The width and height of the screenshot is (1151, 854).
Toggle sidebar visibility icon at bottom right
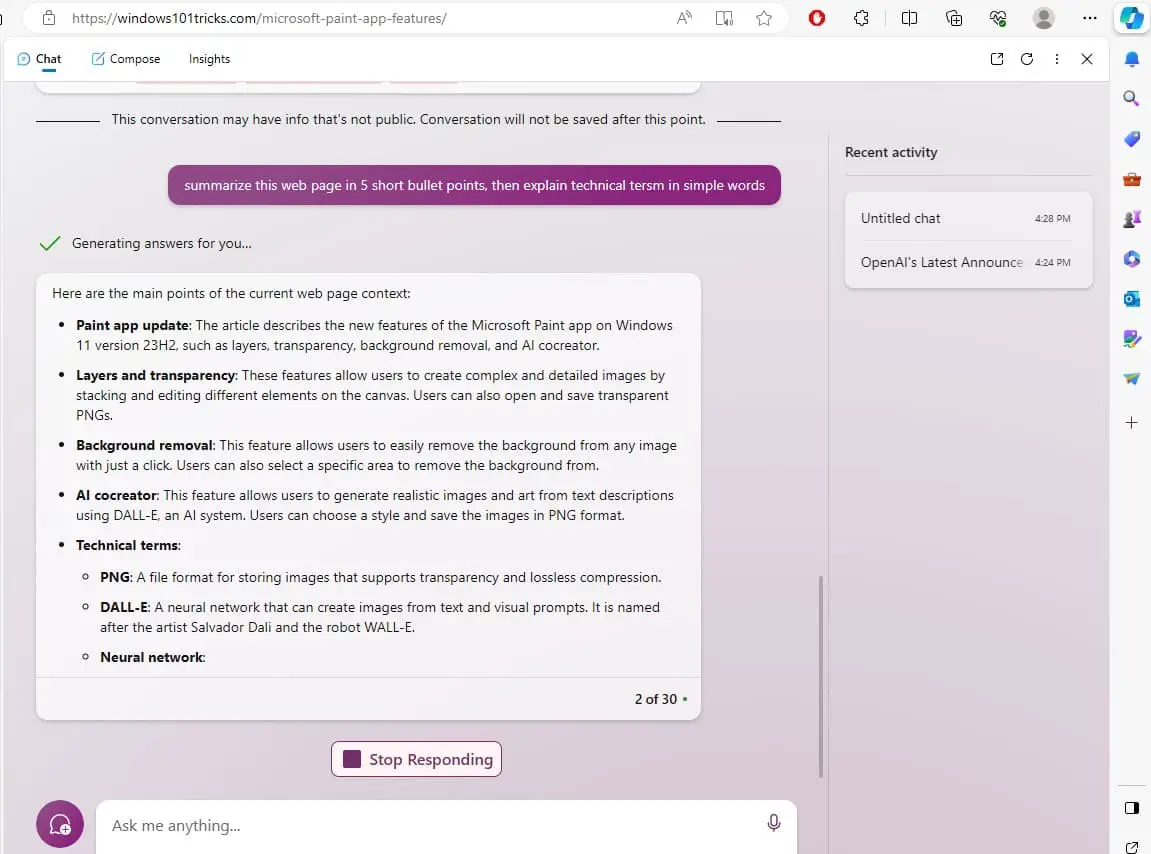(x=1131, y=808)
